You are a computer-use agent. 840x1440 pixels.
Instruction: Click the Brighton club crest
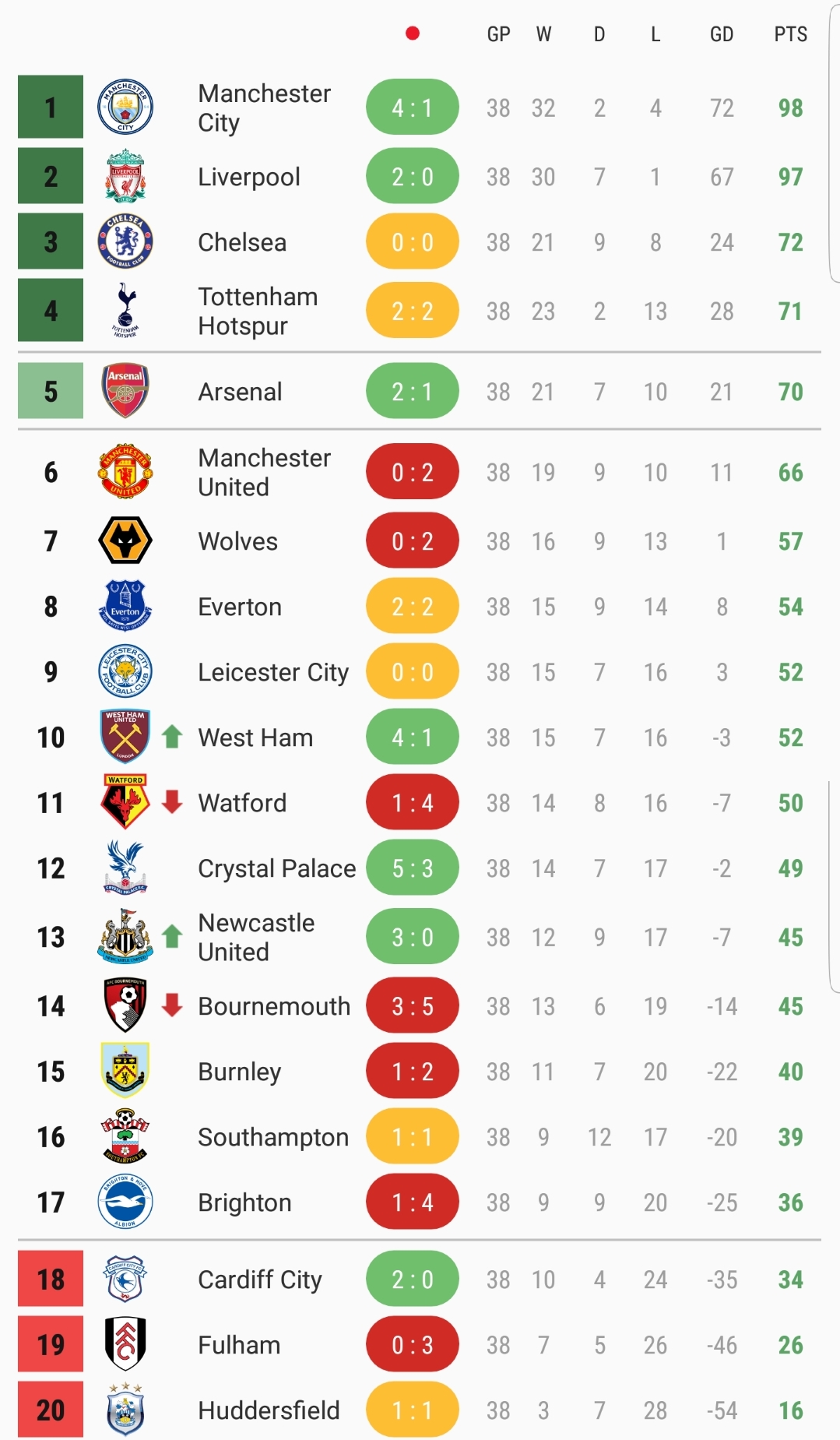125,1202
